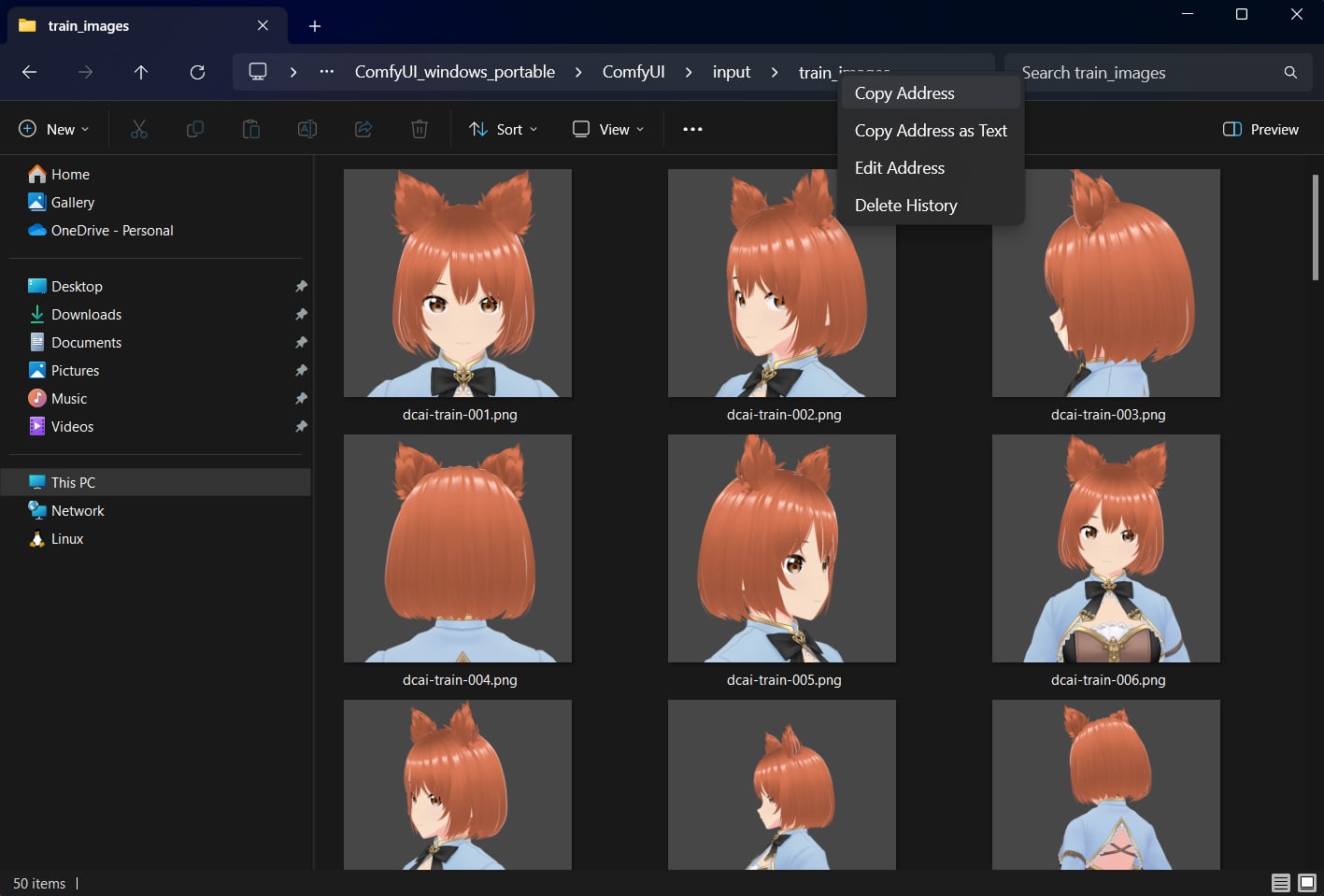
Task: Open the View dropdown
Action: (x=608, y=129)
